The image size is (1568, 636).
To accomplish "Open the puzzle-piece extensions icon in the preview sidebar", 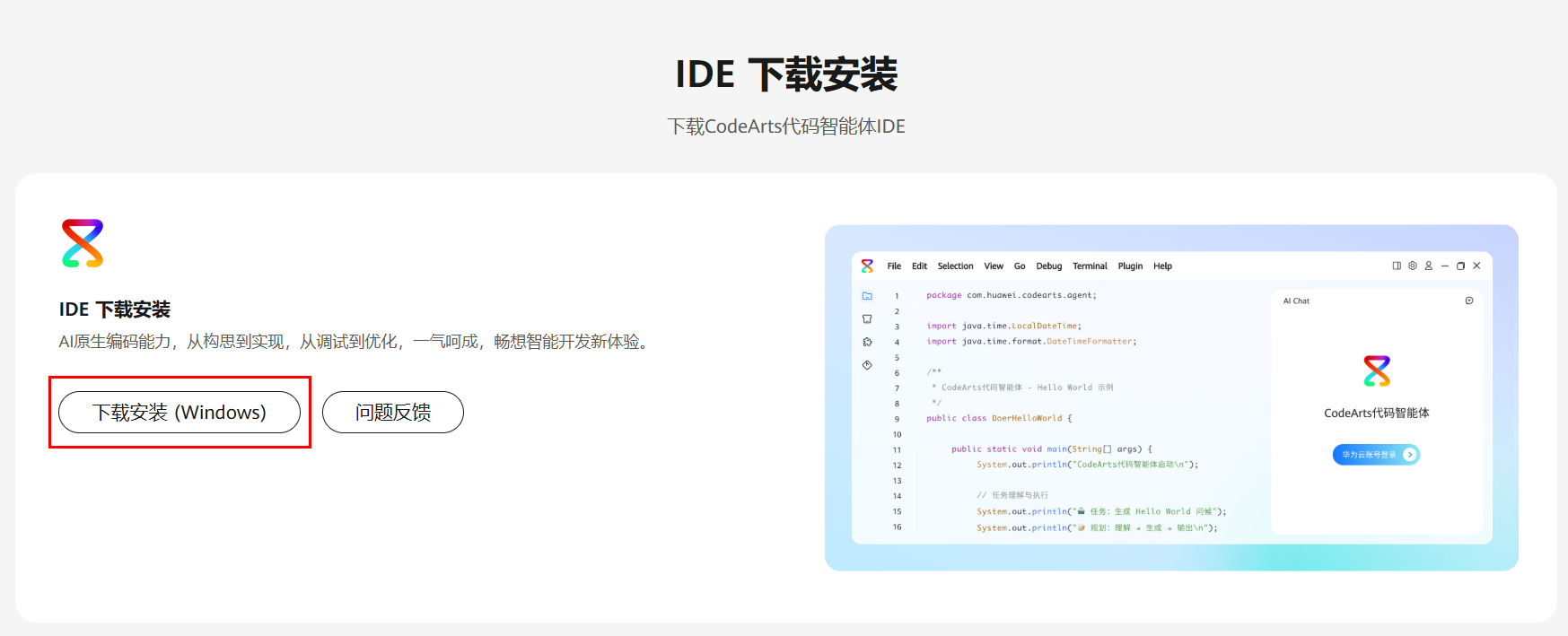I will 867,342.
